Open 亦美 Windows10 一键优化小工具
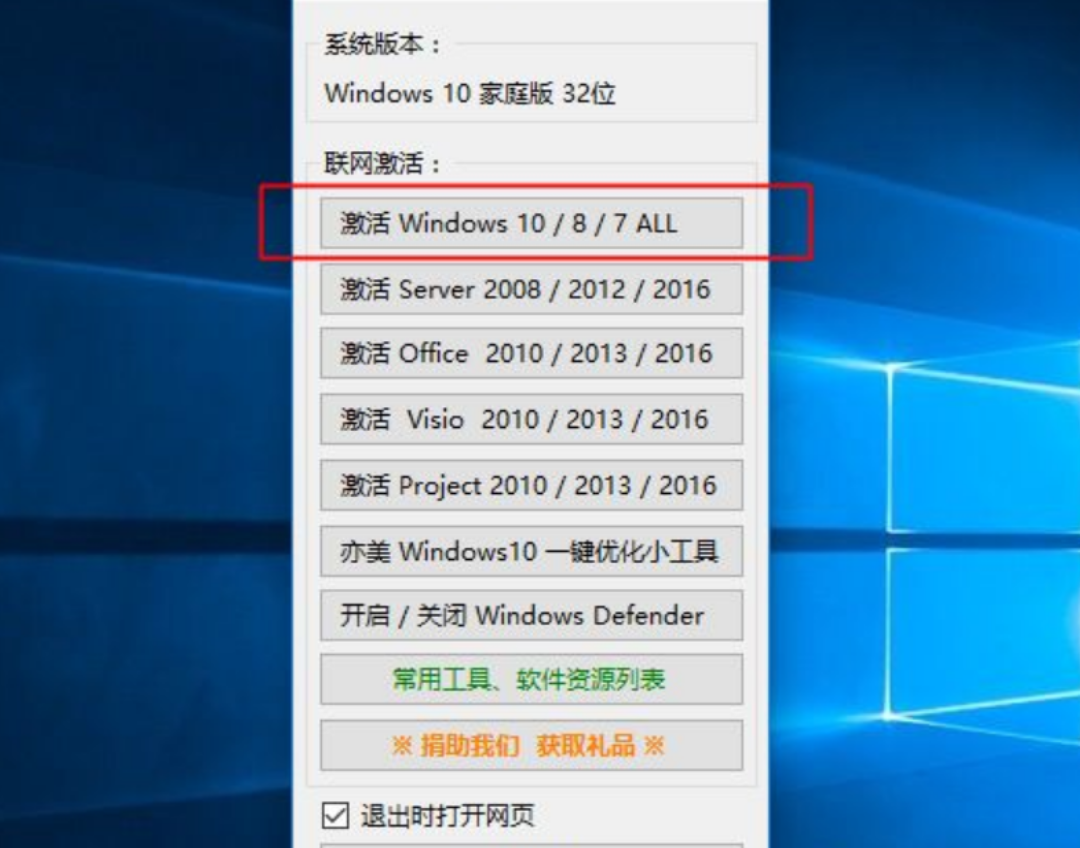The height and width of the screenshot is (848, 1080). (531, 551)
